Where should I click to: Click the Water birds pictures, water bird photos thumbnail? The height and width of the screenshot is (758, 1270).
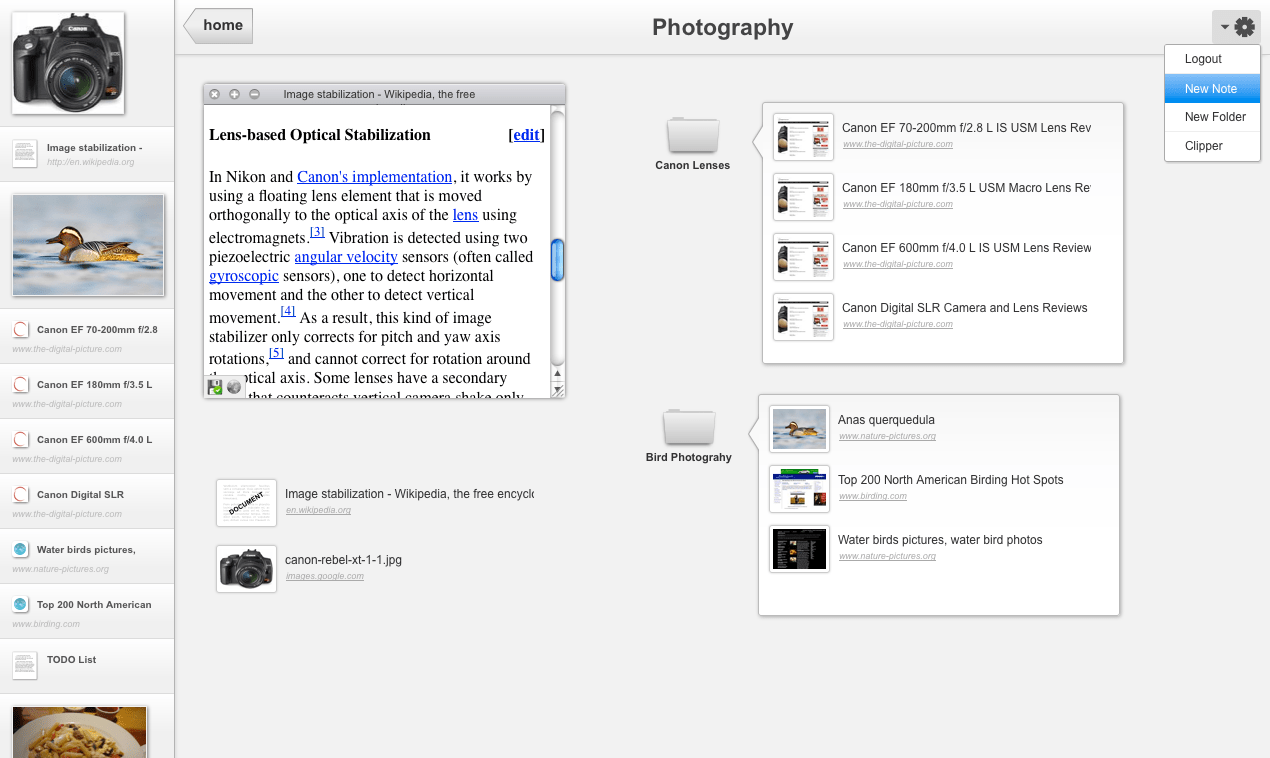tap(799, 549)
